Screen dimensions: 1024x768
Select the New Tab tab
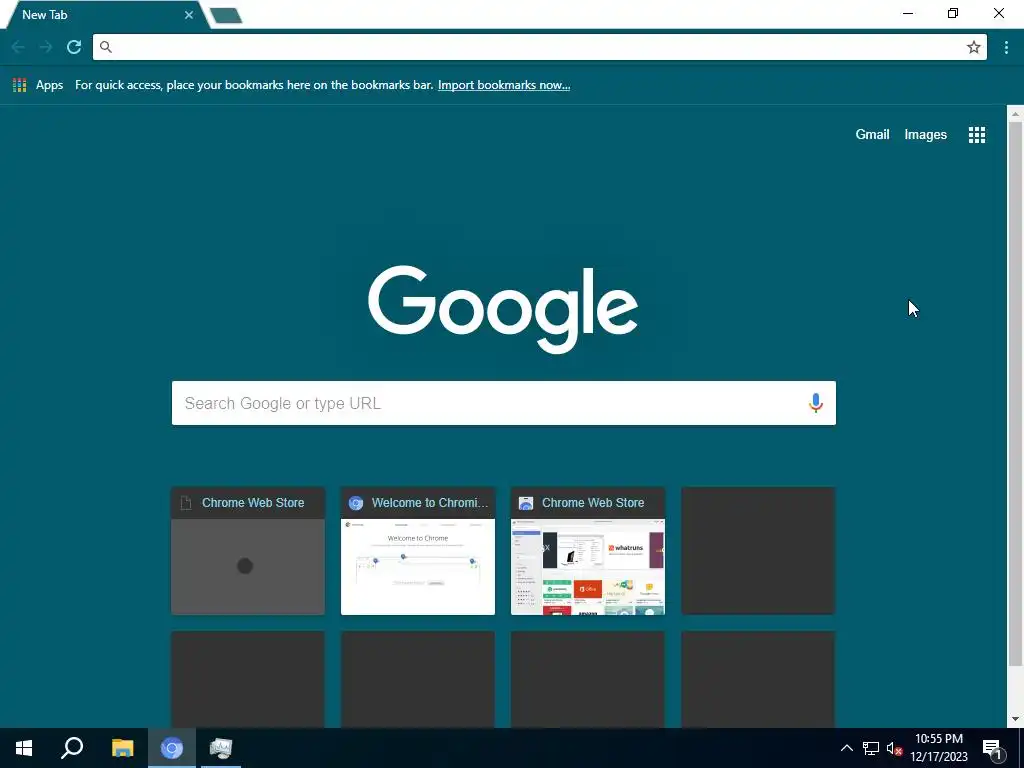pos(104,14)
